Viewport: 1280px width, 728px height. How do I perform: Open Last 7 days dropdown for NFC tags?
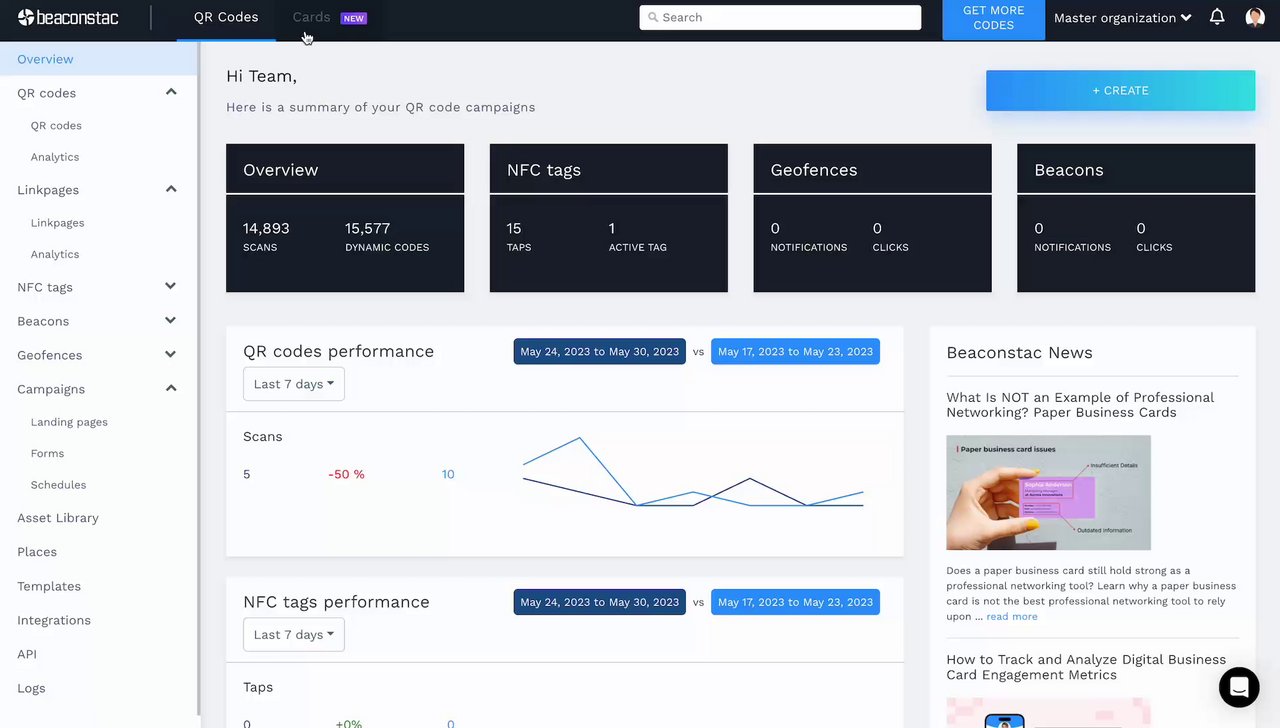pos(294,635)
